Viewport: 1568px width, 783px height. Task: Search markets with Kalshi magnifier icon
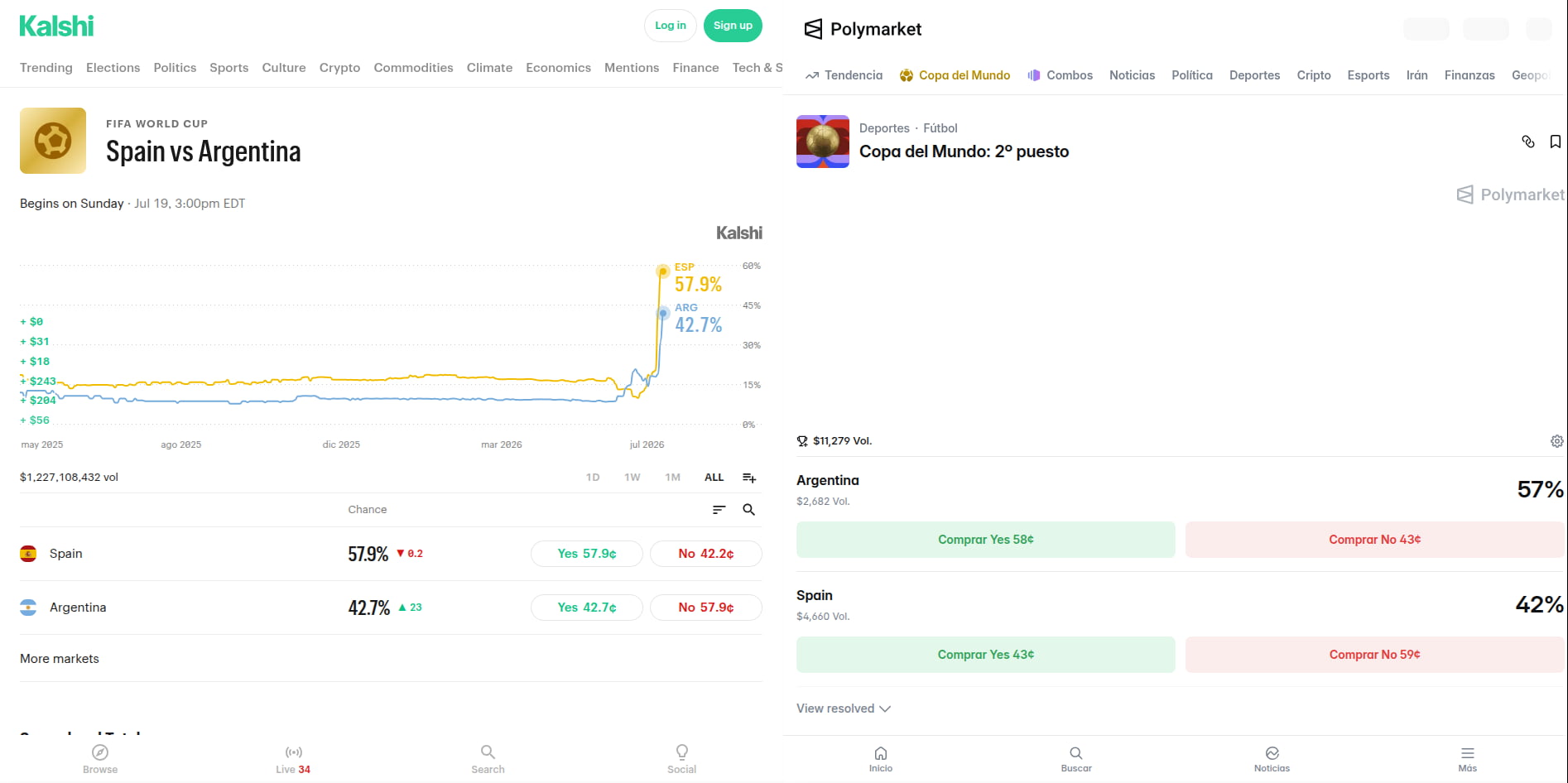[x=748, y=510]
